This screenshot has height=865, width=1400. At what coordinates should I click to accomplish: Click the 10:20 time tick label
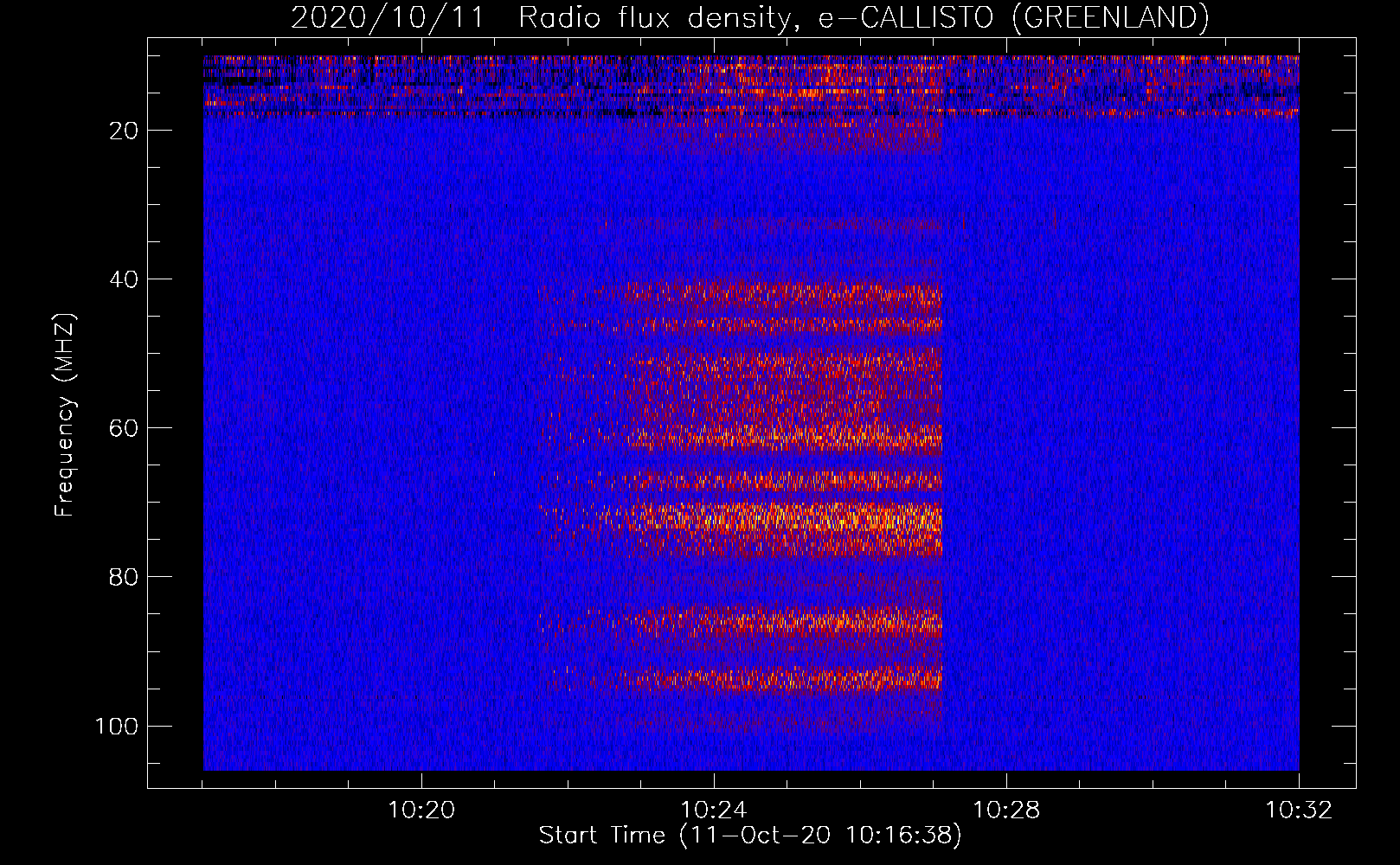coord(421,811)
